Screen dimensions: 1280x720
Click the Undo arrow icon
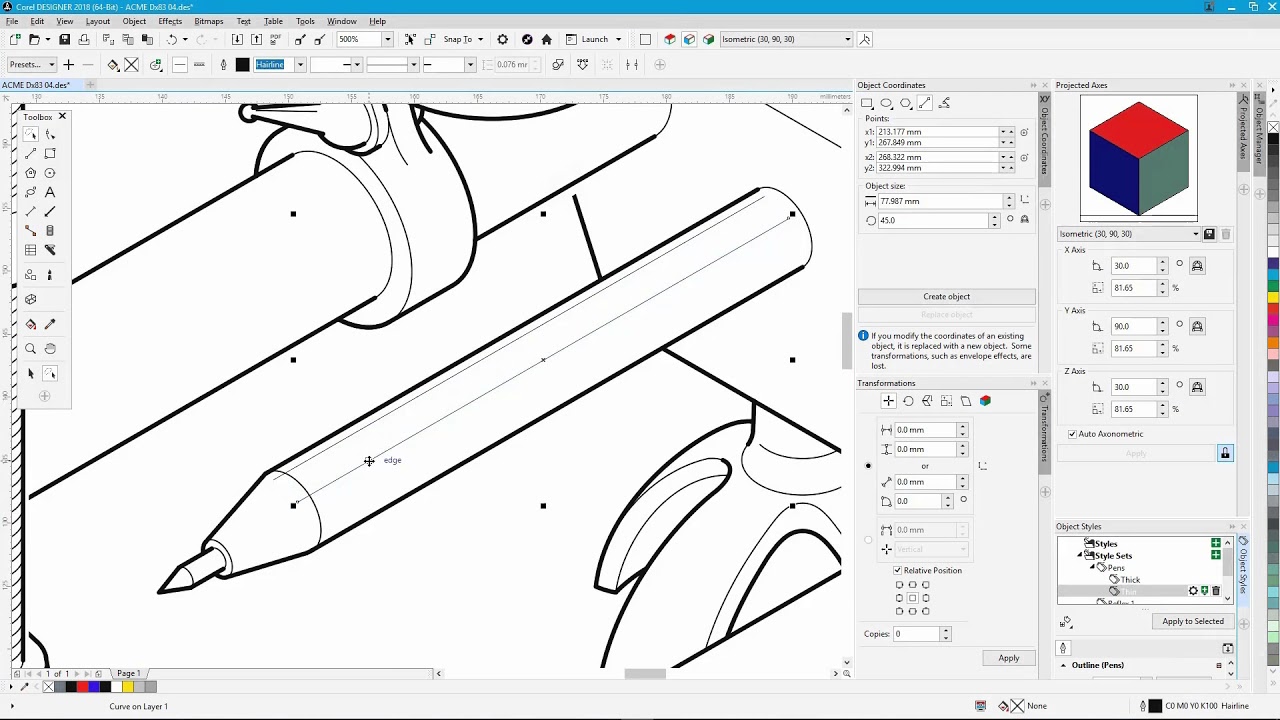[172, 40]
